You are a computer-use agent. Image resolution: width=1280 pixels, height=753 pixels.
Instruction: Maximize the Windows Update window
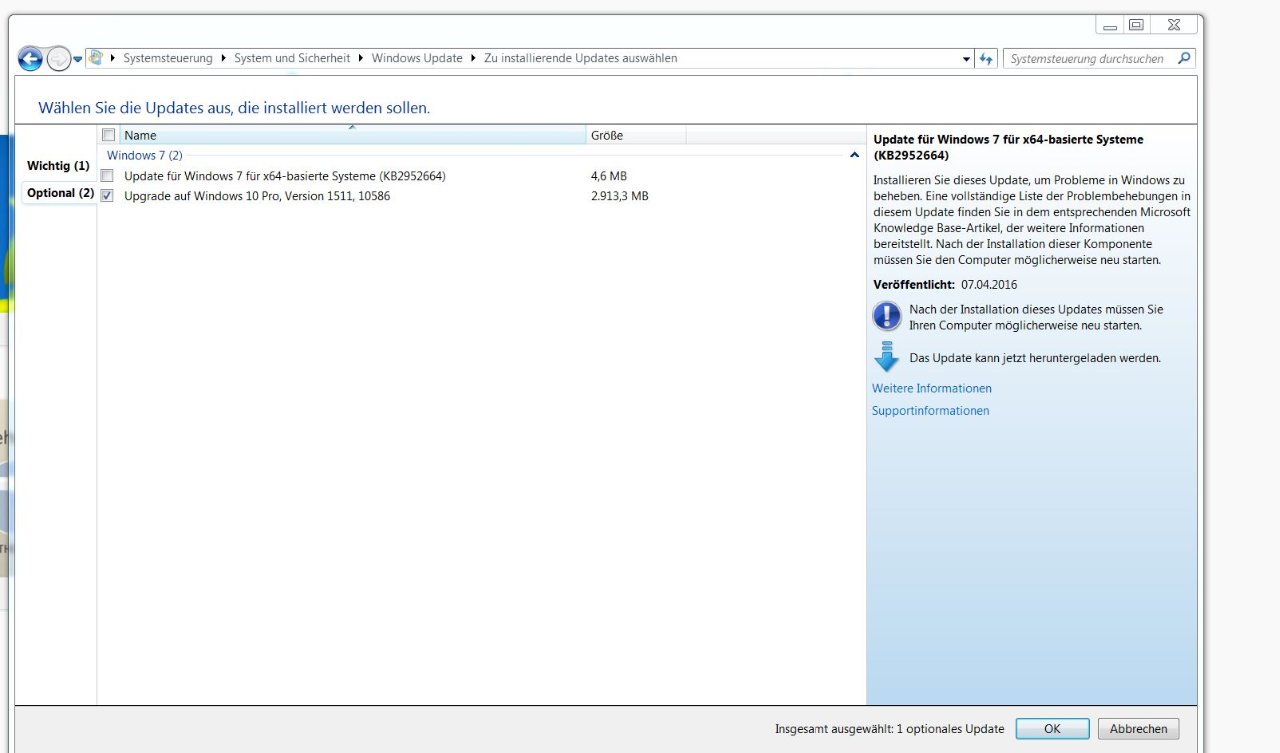pyautogui.click(x=1136, y=25)
